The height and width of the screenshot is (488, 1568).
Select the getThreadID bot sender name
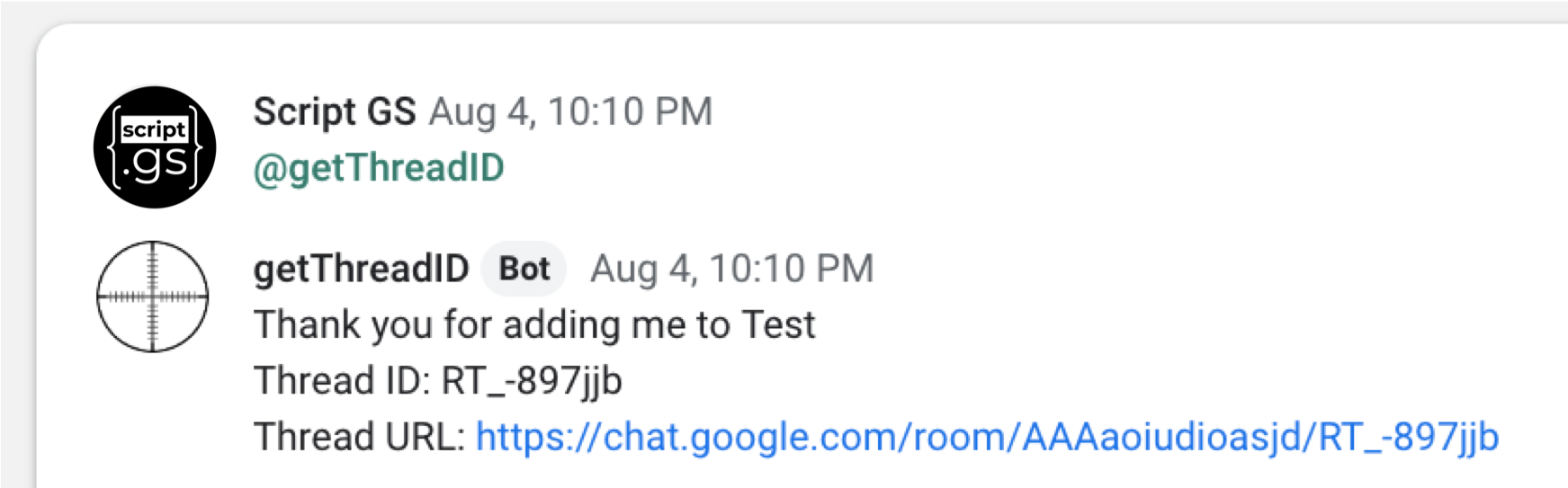(x=361, y=269)
